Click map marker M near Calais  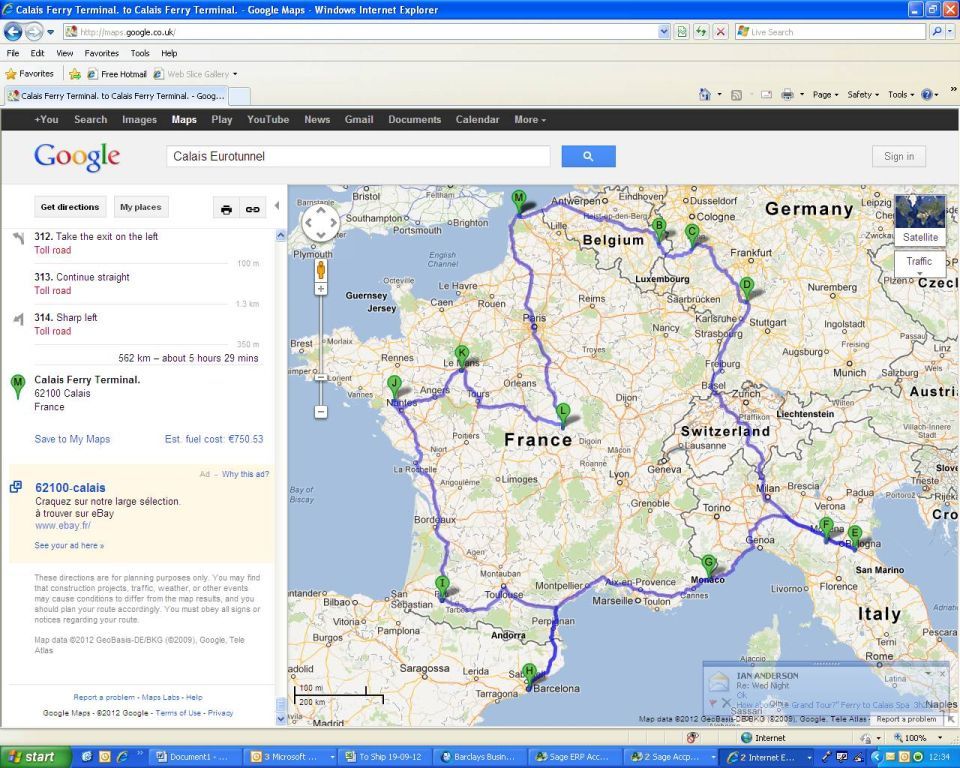pyautogui.click(x=519, y=201)
